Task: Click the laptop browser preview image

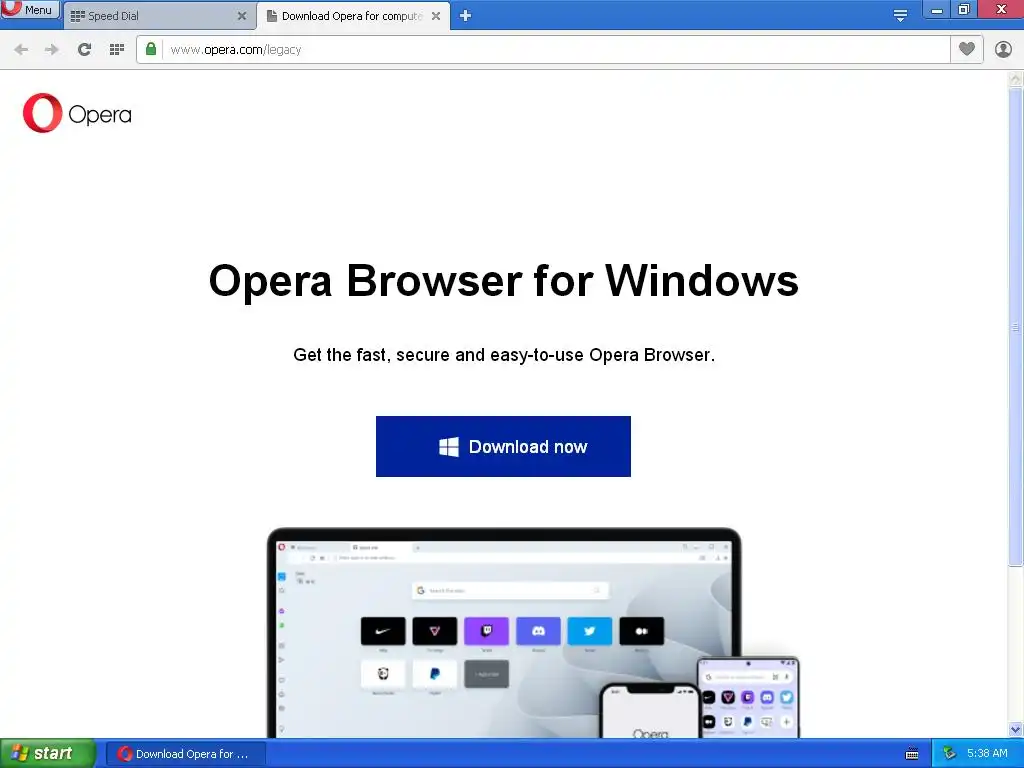Action: (504, 632)
